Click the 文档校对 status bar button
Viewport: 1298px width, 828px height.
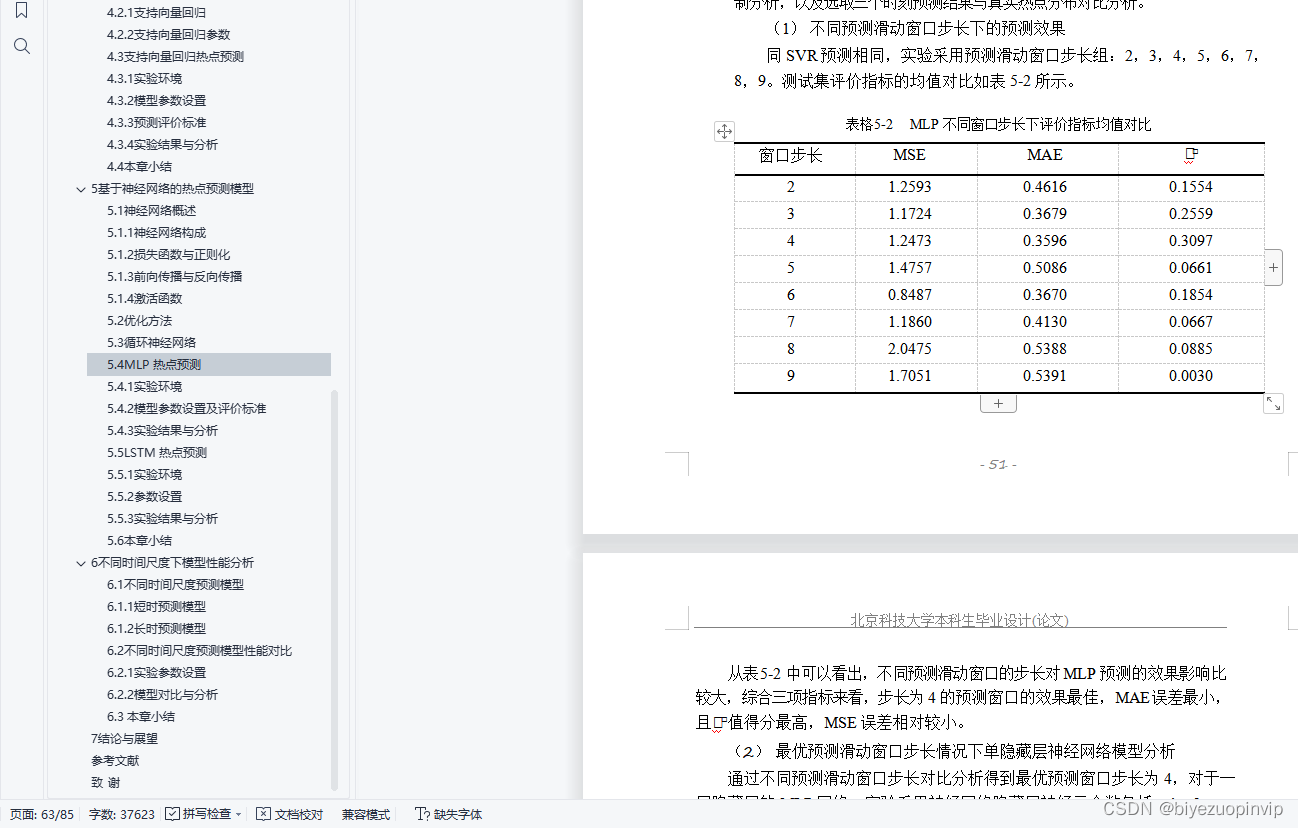(289, 814)
